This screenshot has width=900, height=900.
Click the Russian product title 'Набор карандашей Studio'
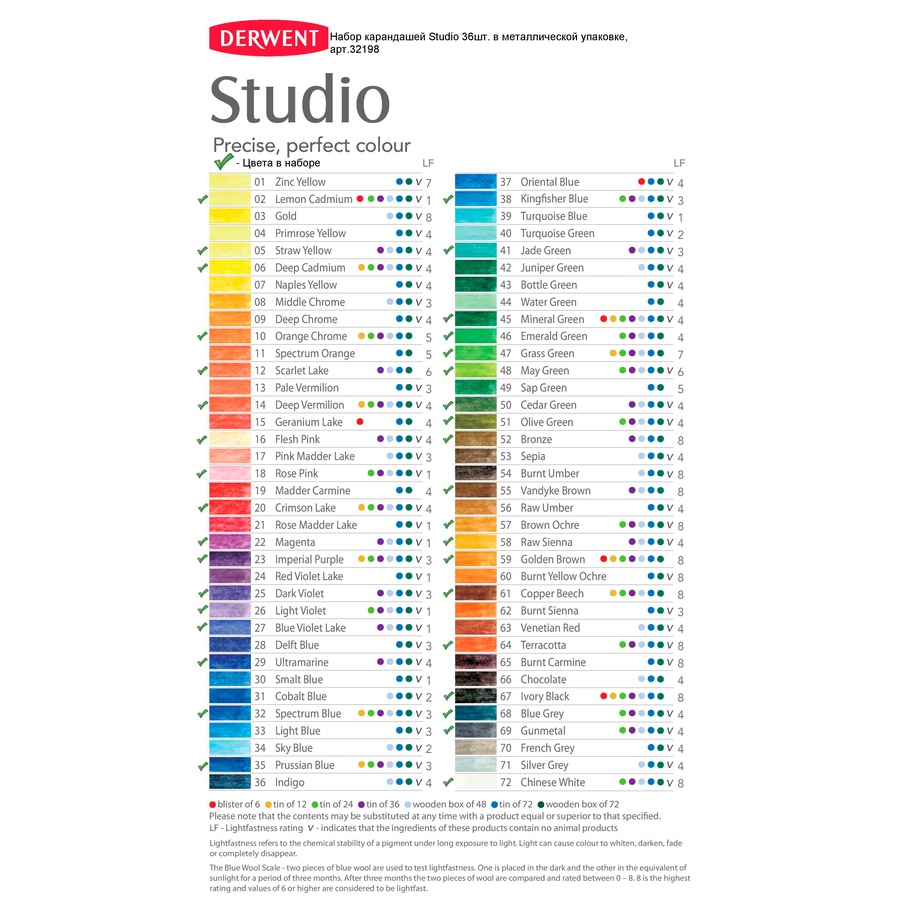pos(478,42)
